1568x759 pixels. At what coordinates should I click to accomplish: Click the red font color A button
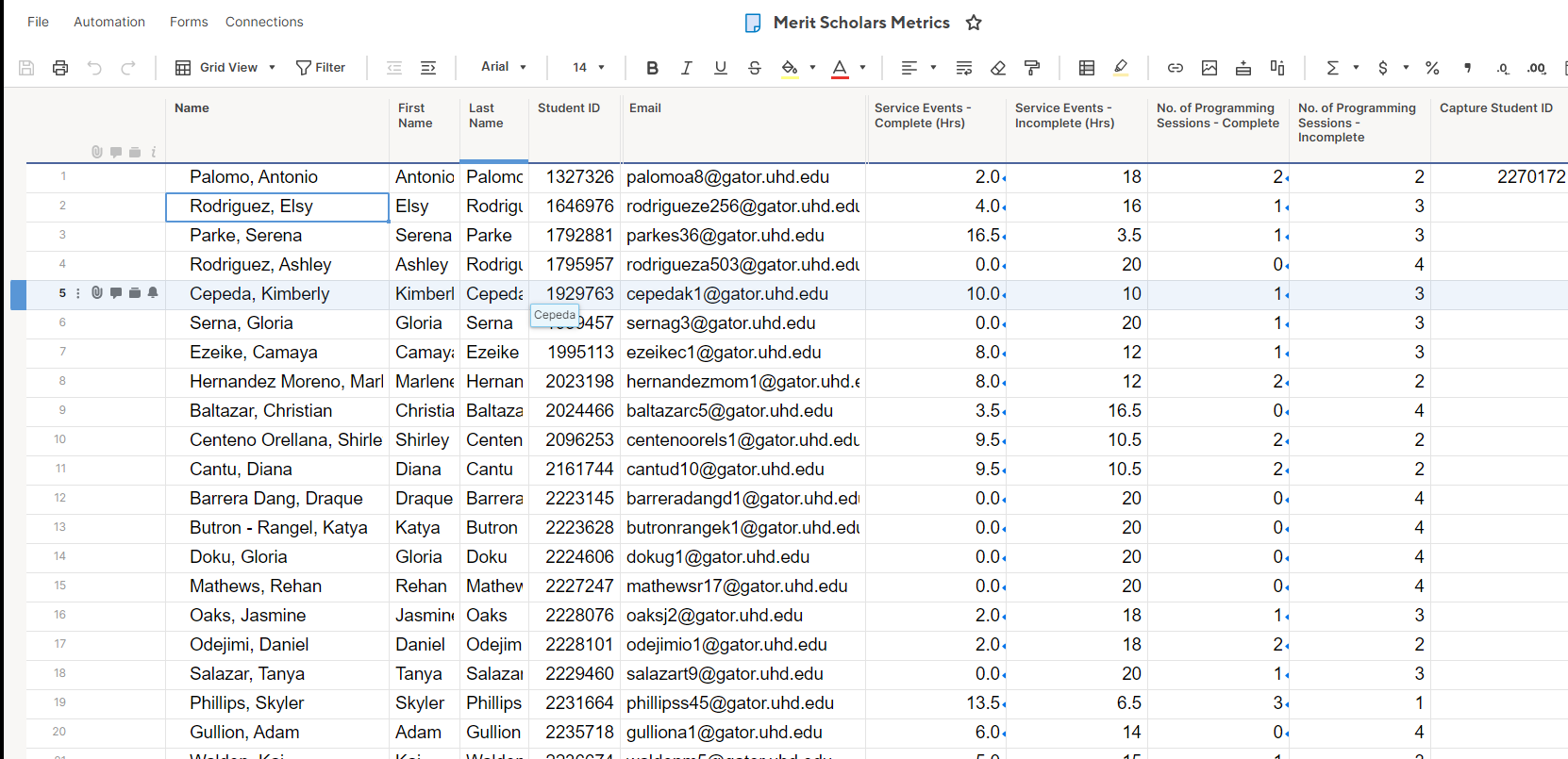[x=840, y=68]
